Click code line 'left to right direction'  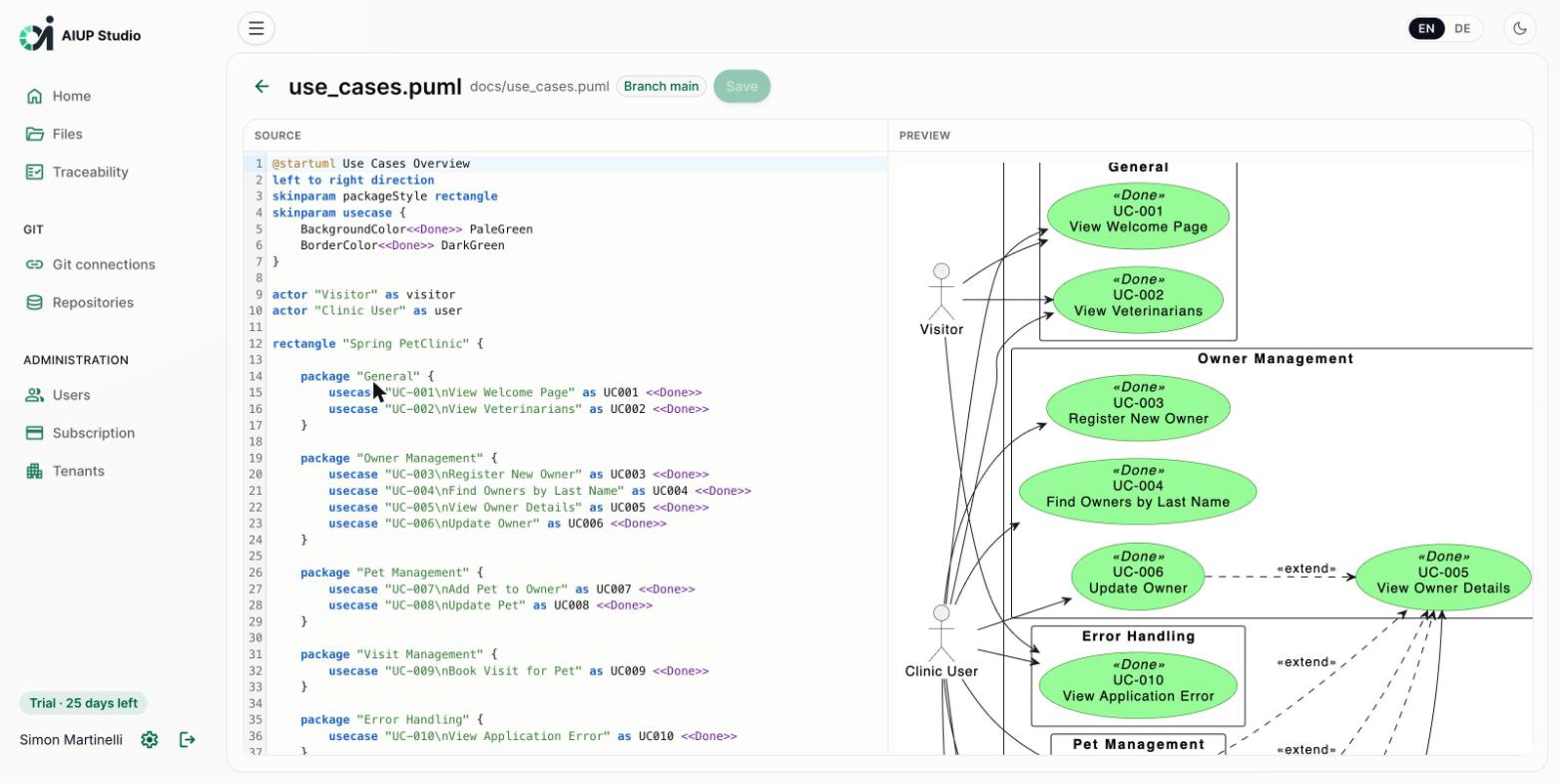(352, 180)
